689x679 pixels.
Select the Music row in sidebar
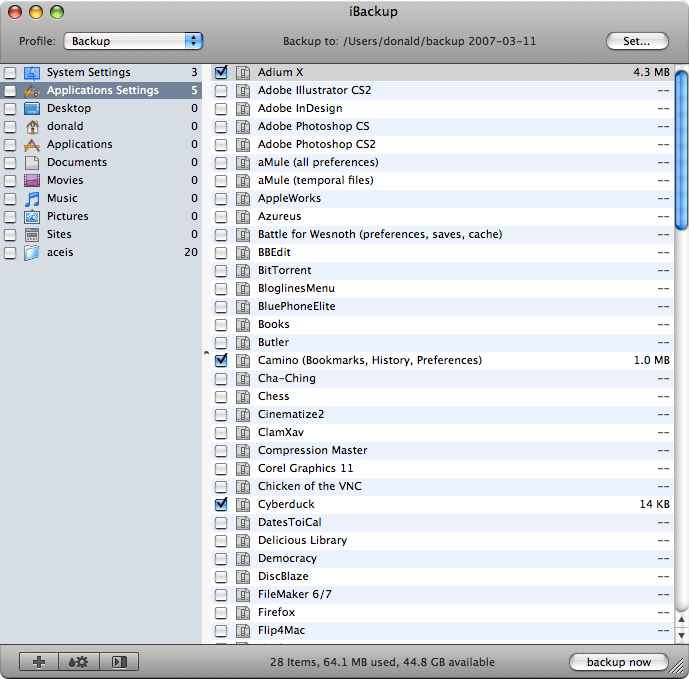coord(101,199)
